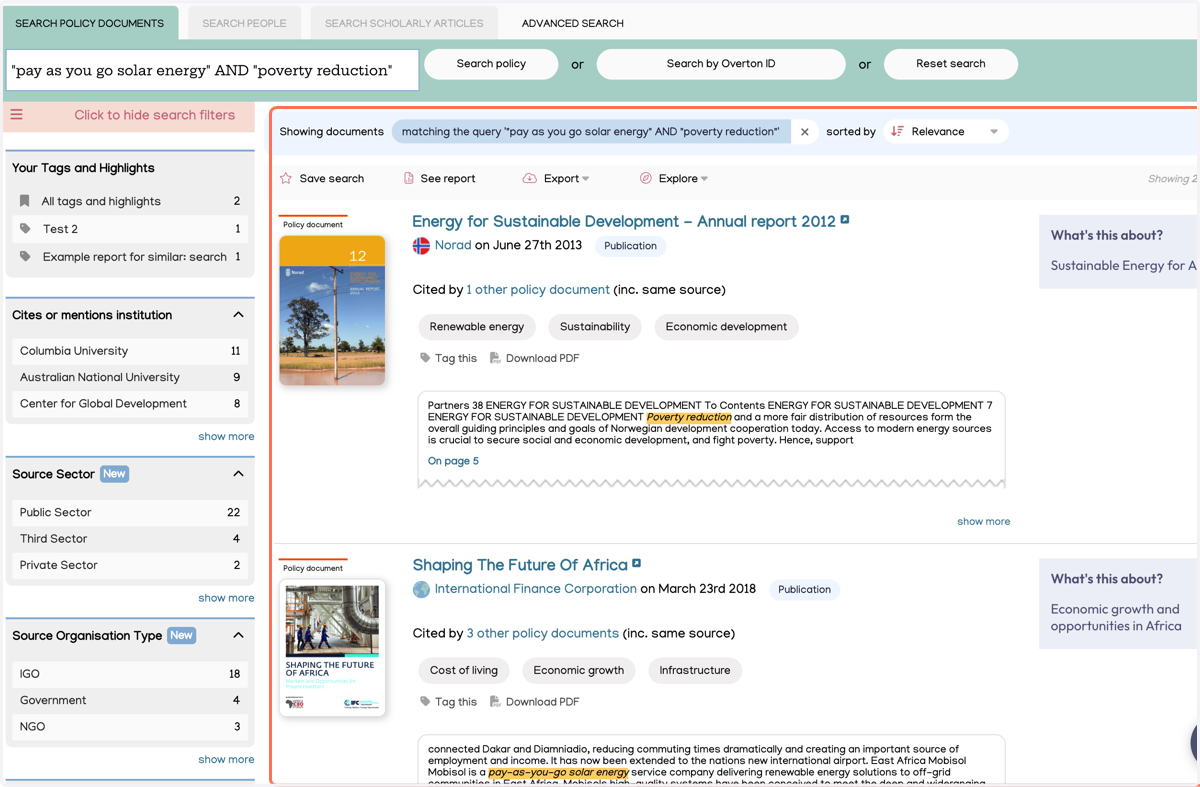Filter by Public Sector
The height and width of the screenshot is (787, 1200).
point(130,512)
